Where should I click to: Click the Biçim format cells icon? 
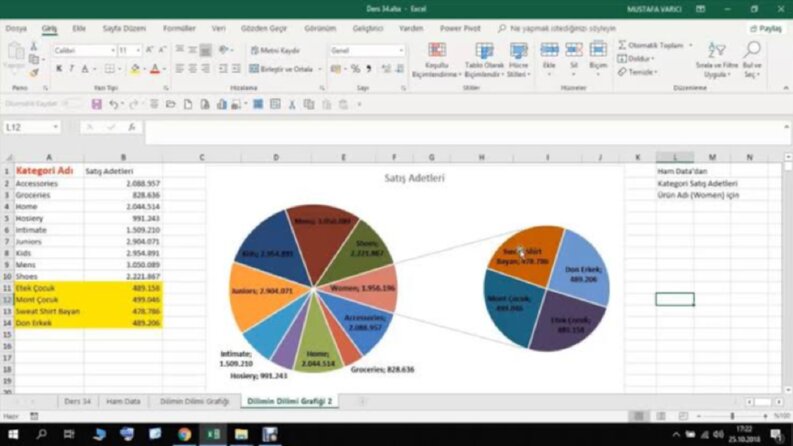(x=598, y=50)
